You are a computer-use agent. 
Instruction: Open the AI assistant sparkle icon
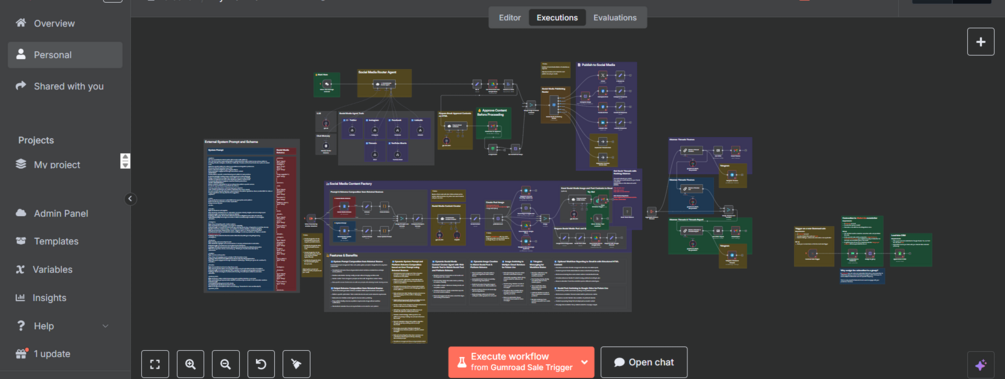981,365
